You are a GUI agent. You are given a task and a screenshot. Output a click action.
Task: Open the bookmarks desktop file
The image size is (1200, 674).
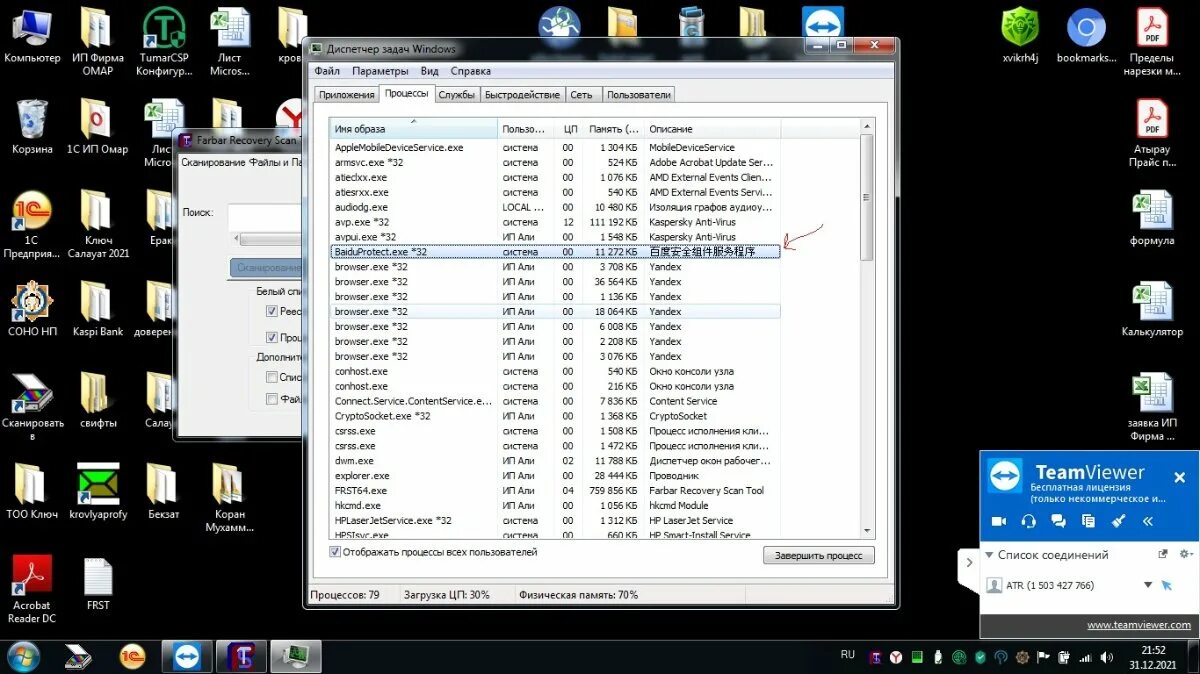[1086, 36]
